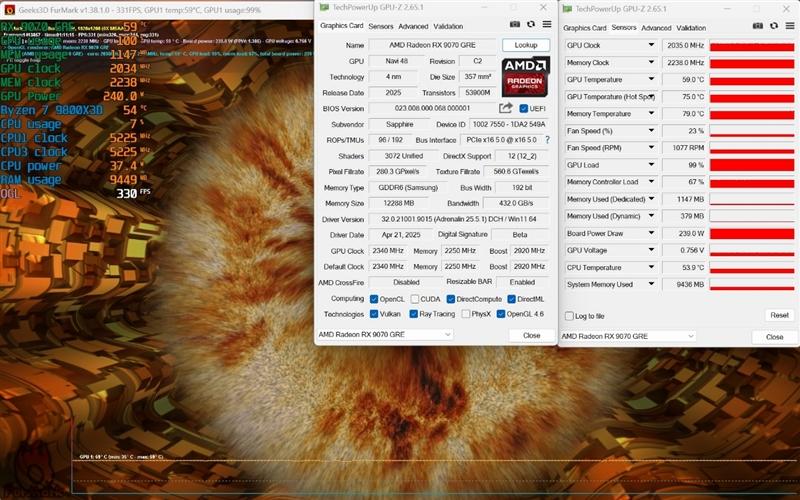Viewport: 800px width, 500px height.
Task: Toggle the UEFI checkbox
Action: pos(523,109)
